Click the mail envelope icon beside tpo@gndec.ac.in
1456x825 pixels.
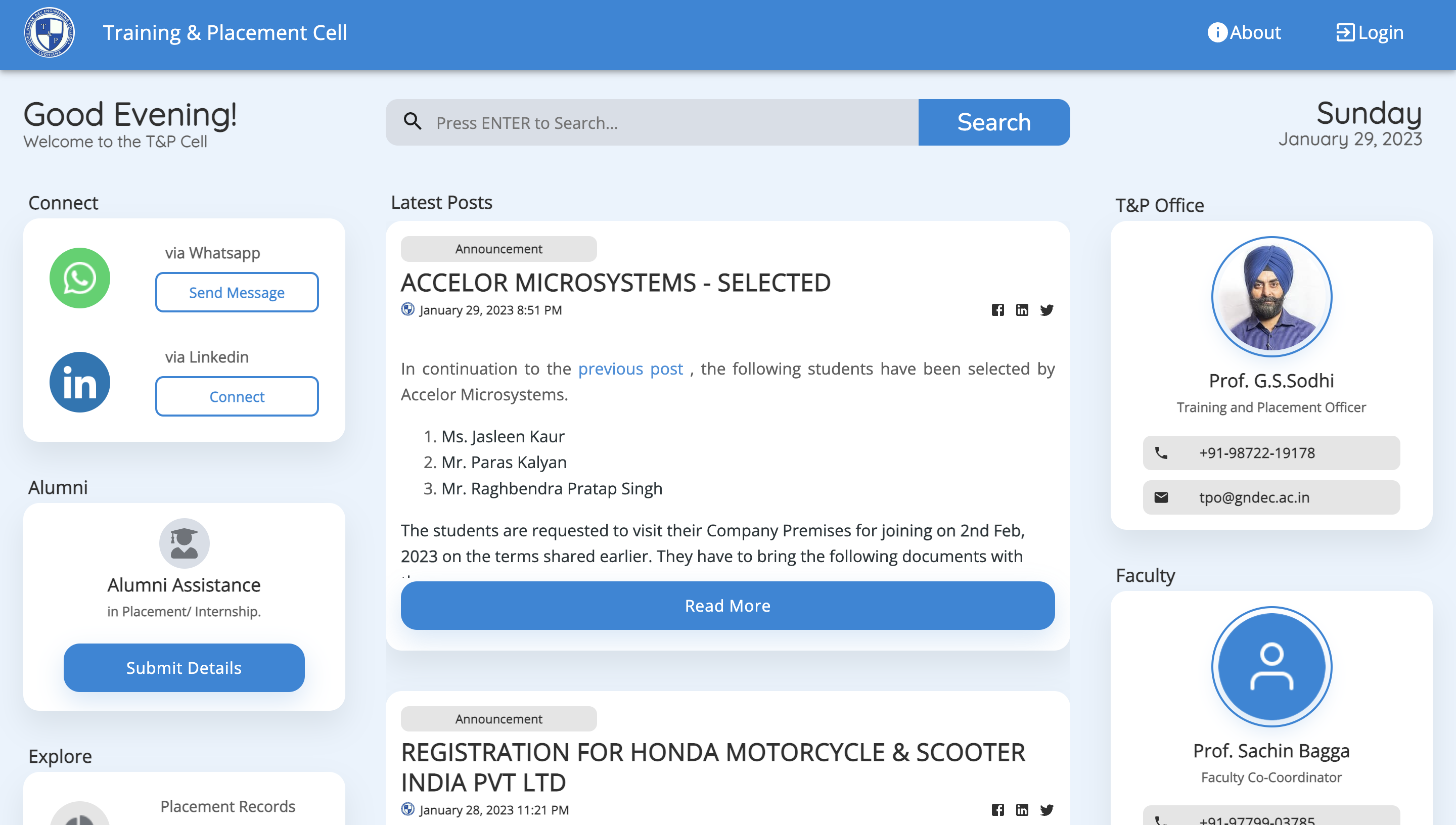click(x=1161, y=497)
